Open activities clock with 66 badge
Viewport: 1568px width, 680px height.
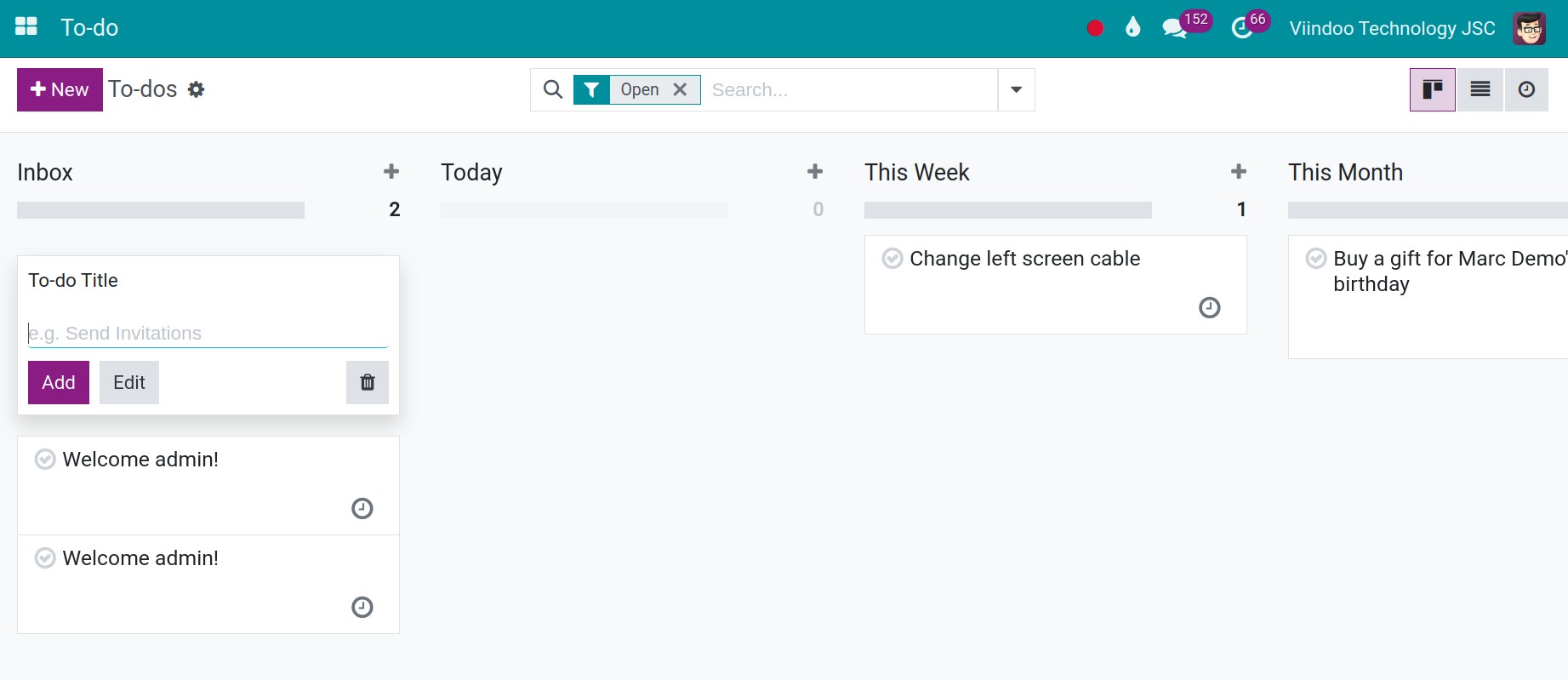[x=1250, y=26]
